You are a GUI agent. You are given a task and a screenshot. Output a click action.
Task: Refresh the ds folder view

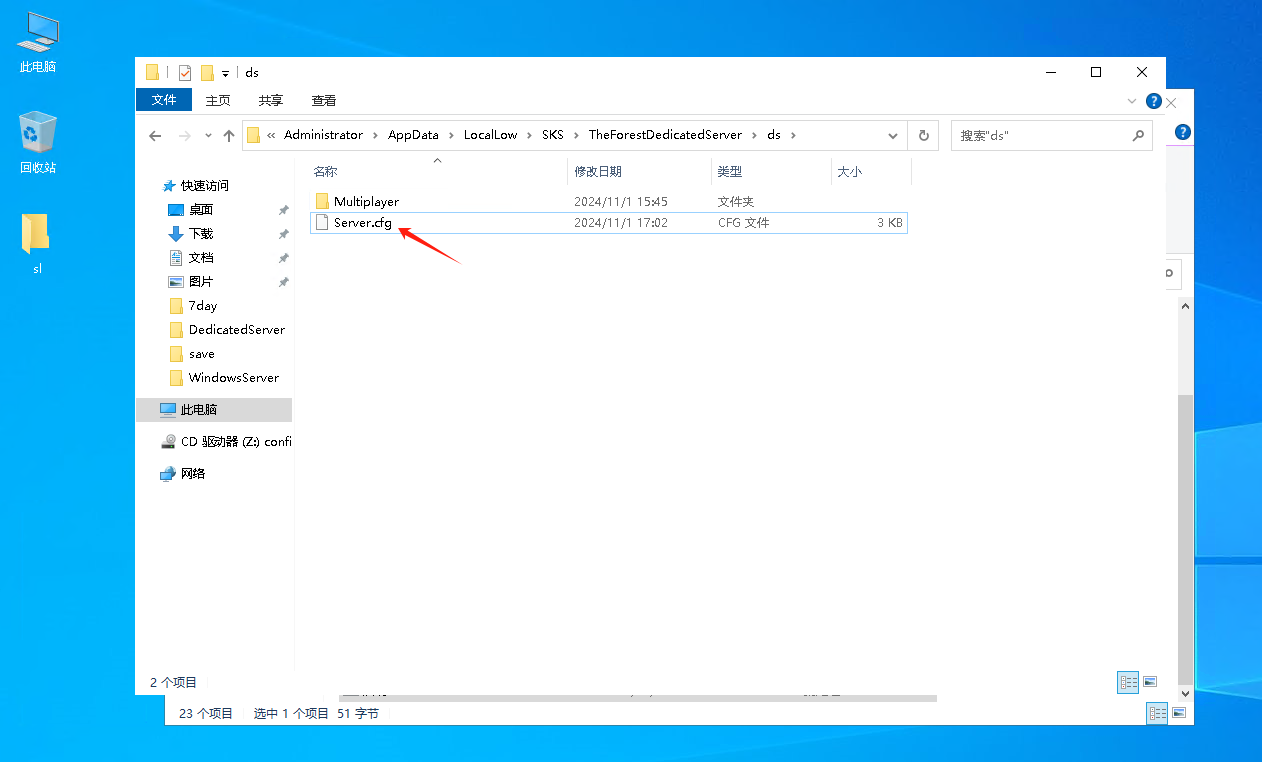coord(923,135)
